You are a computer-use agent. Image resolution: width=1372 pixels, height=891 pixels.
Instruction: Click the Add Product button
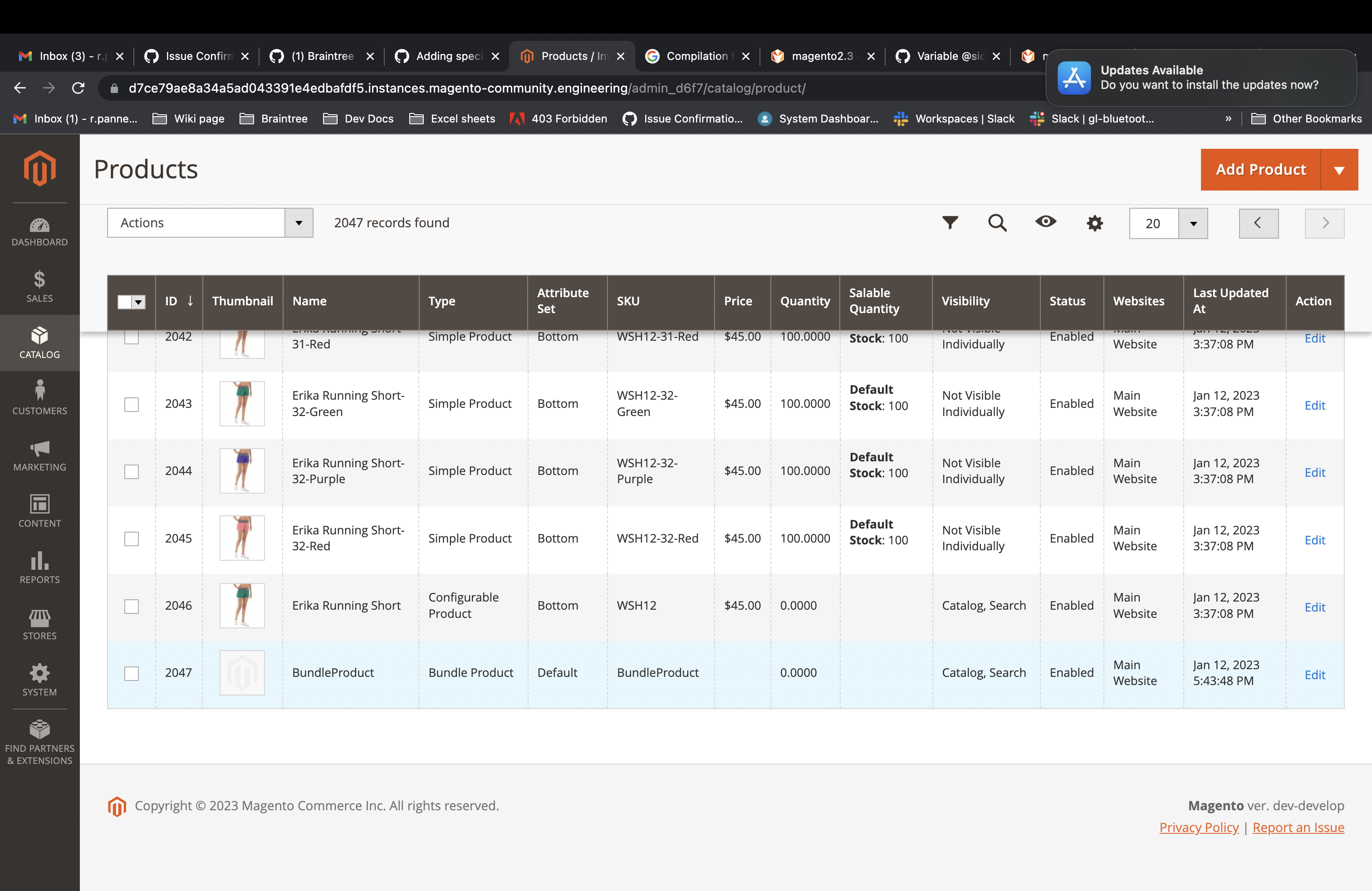click(1260, 169)
